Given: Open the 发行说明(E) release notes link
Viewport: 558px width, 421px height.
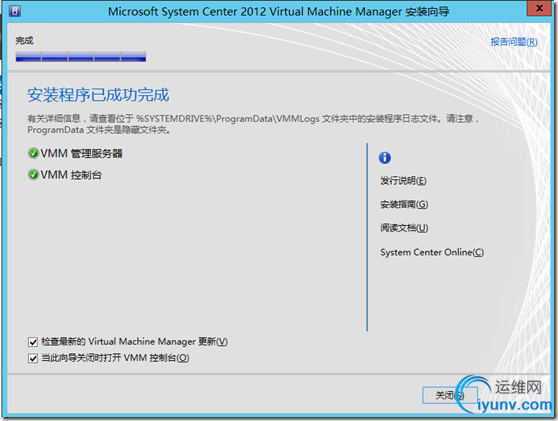Looking at the screenshot, I should tap(403, 181).
